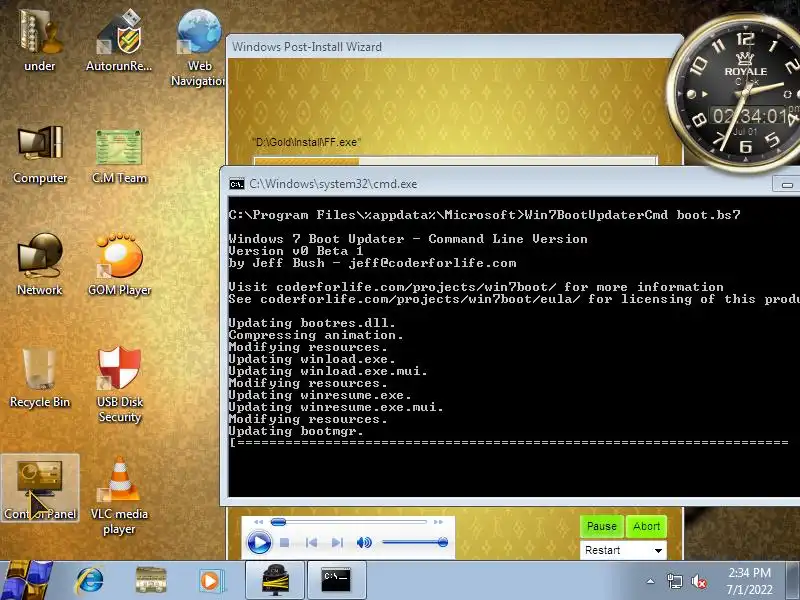Open the Recycle Bin
The image size is (800, 600).
point(40,378)
